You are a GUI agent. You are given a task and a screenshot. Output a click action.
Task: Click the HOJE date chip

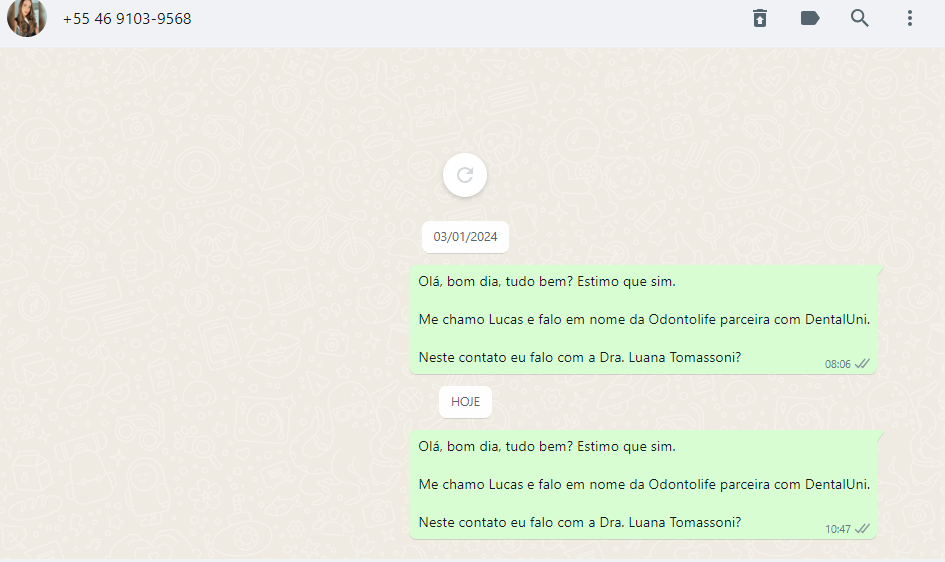(465, 402)
